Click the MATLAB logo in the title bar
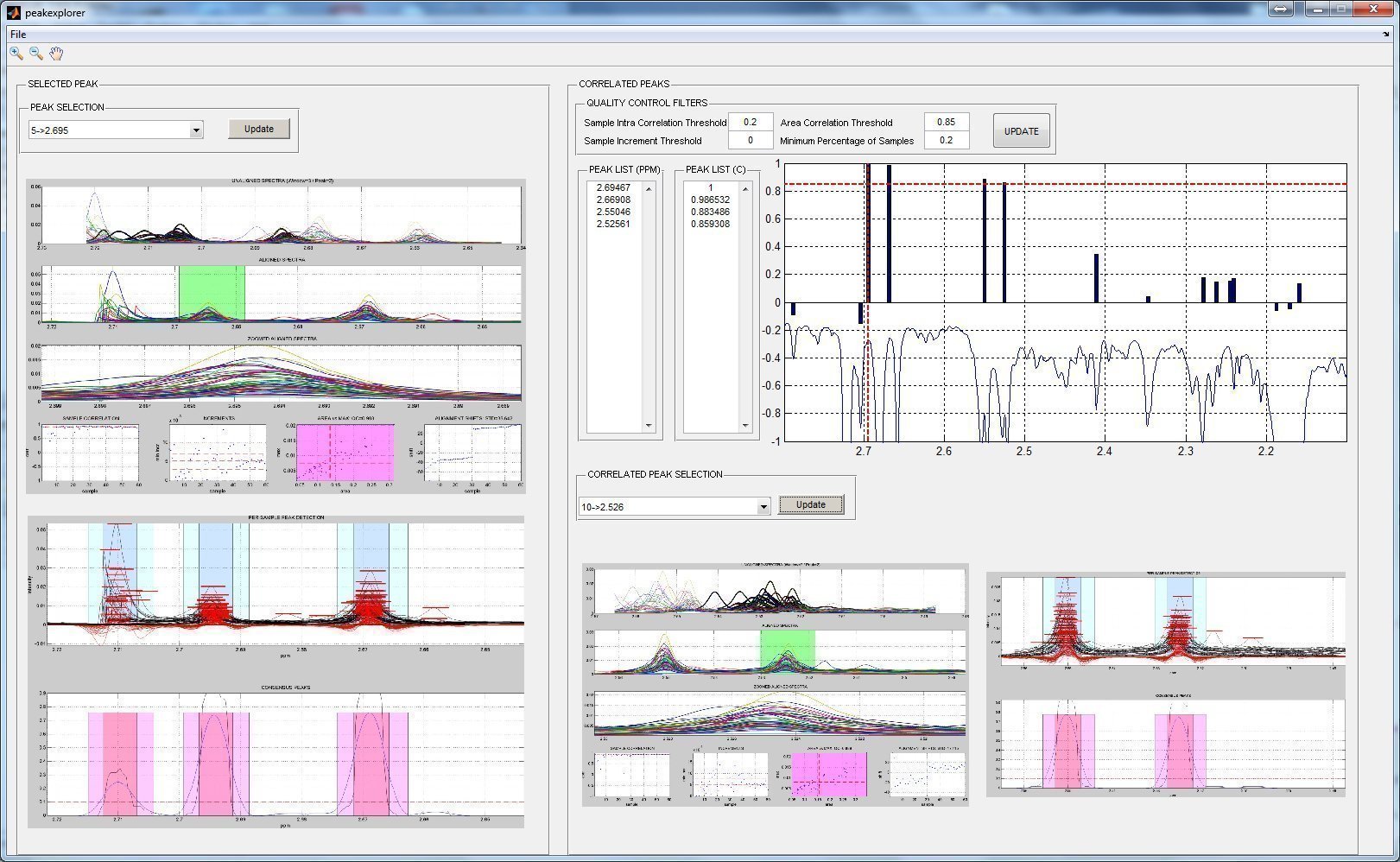1400x862 pixels. pos(13,12)
